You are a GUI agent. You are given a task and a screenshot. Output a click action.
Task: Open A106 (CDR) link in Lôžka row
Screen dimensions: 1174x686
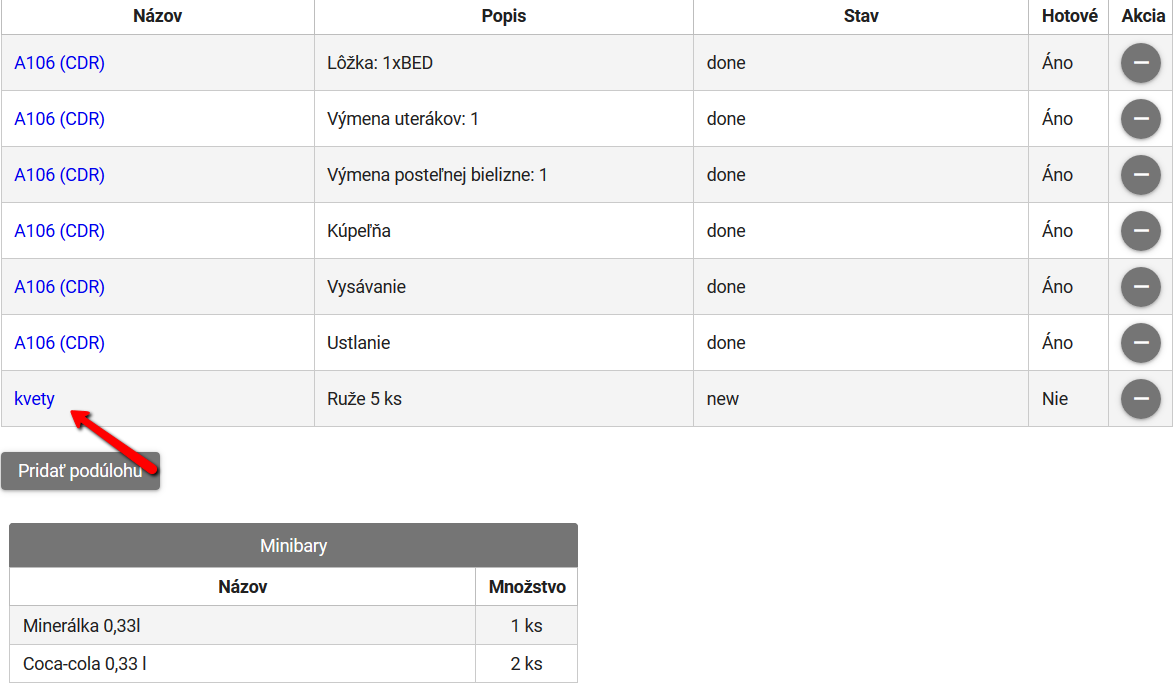point(59,63)
